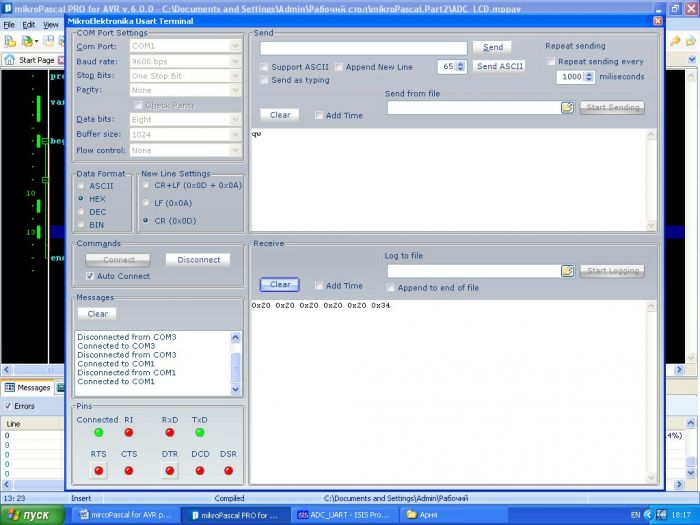
Task: Click the Send from file path field
Action: pyautogui.click(x=474, y=107)
